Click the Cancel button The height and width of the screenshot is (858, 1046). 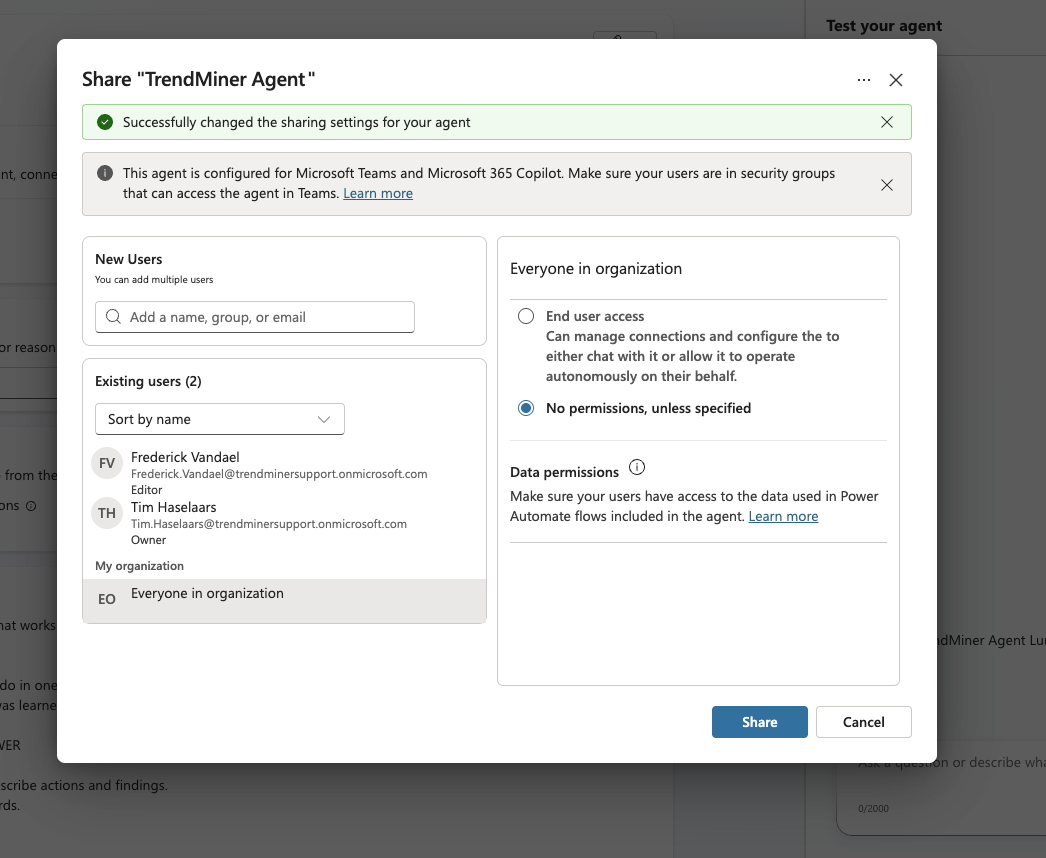(863, 722)
